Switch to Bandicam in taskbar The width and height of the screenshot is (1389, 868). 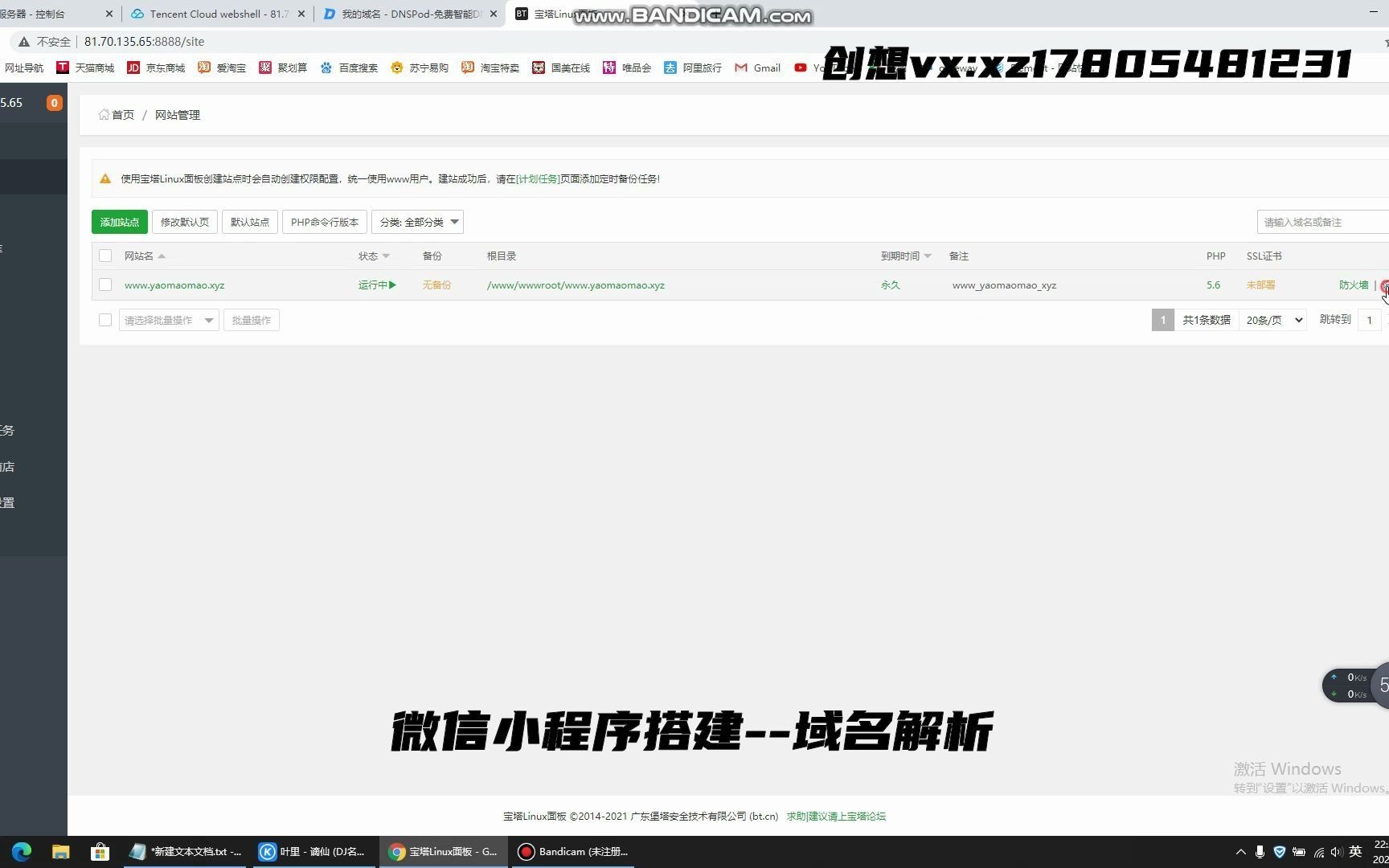[573, 852]
